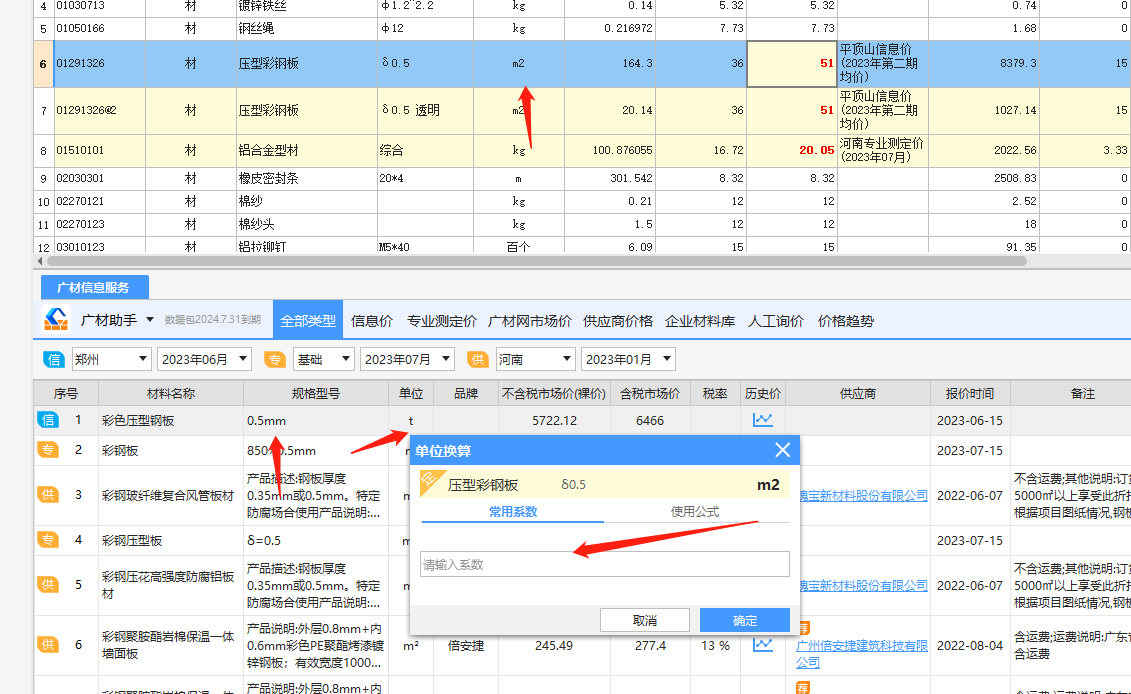This screenshot has width=1131, height=694.
Task: Click price 5722.12 in 彩色压型钢板 row
Action: [554, 421]
